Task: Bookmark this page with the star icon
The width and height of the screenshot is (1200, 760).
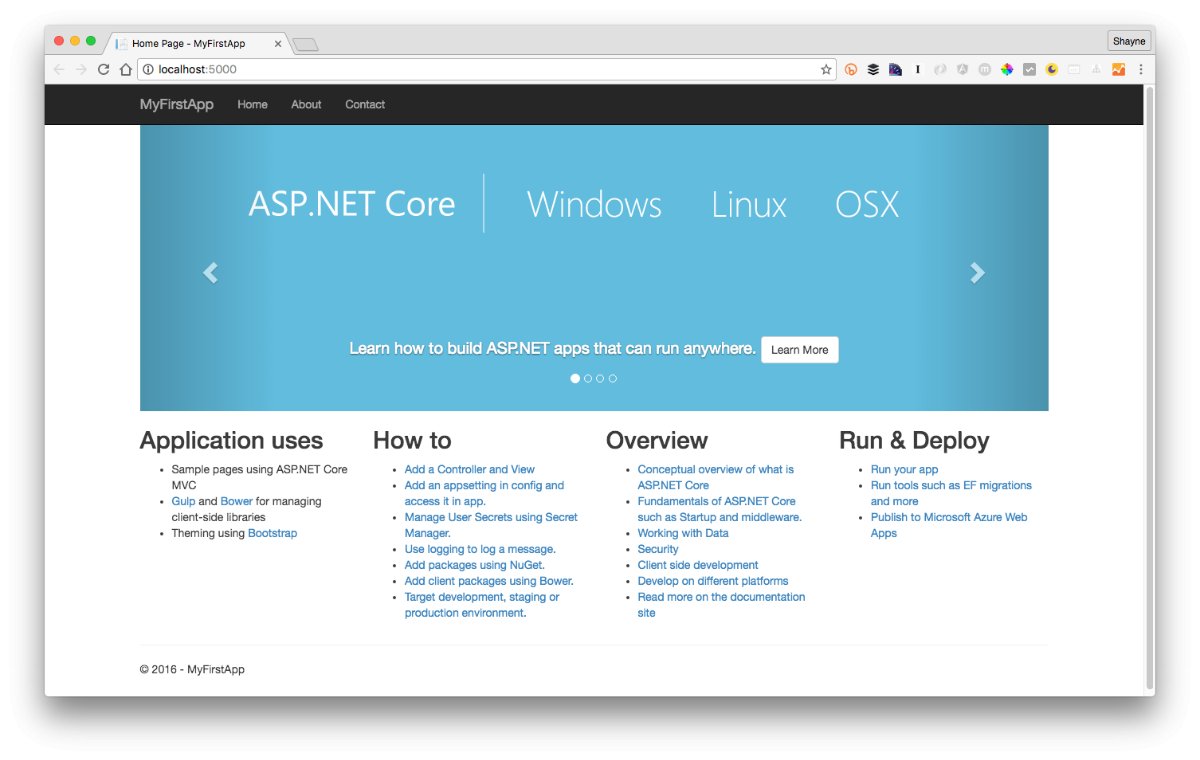Action: [826, 70]
